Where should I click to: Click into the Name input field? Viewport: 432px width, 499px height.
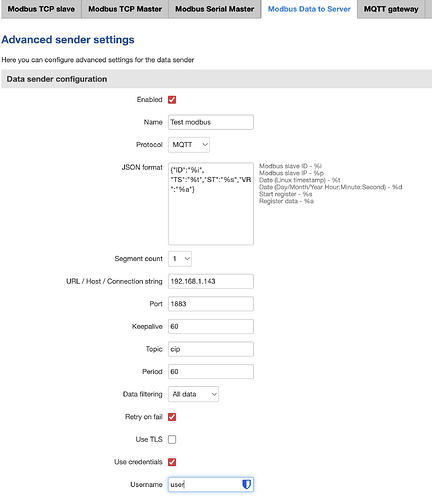coord(211,122)
